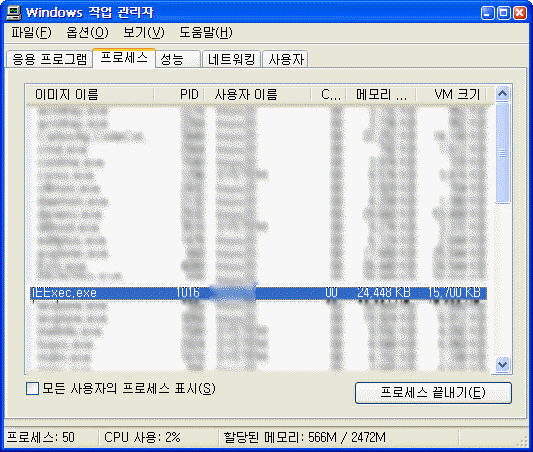
Task: Click the process list scrollbar thumb
Action: [x=502, y=153]
